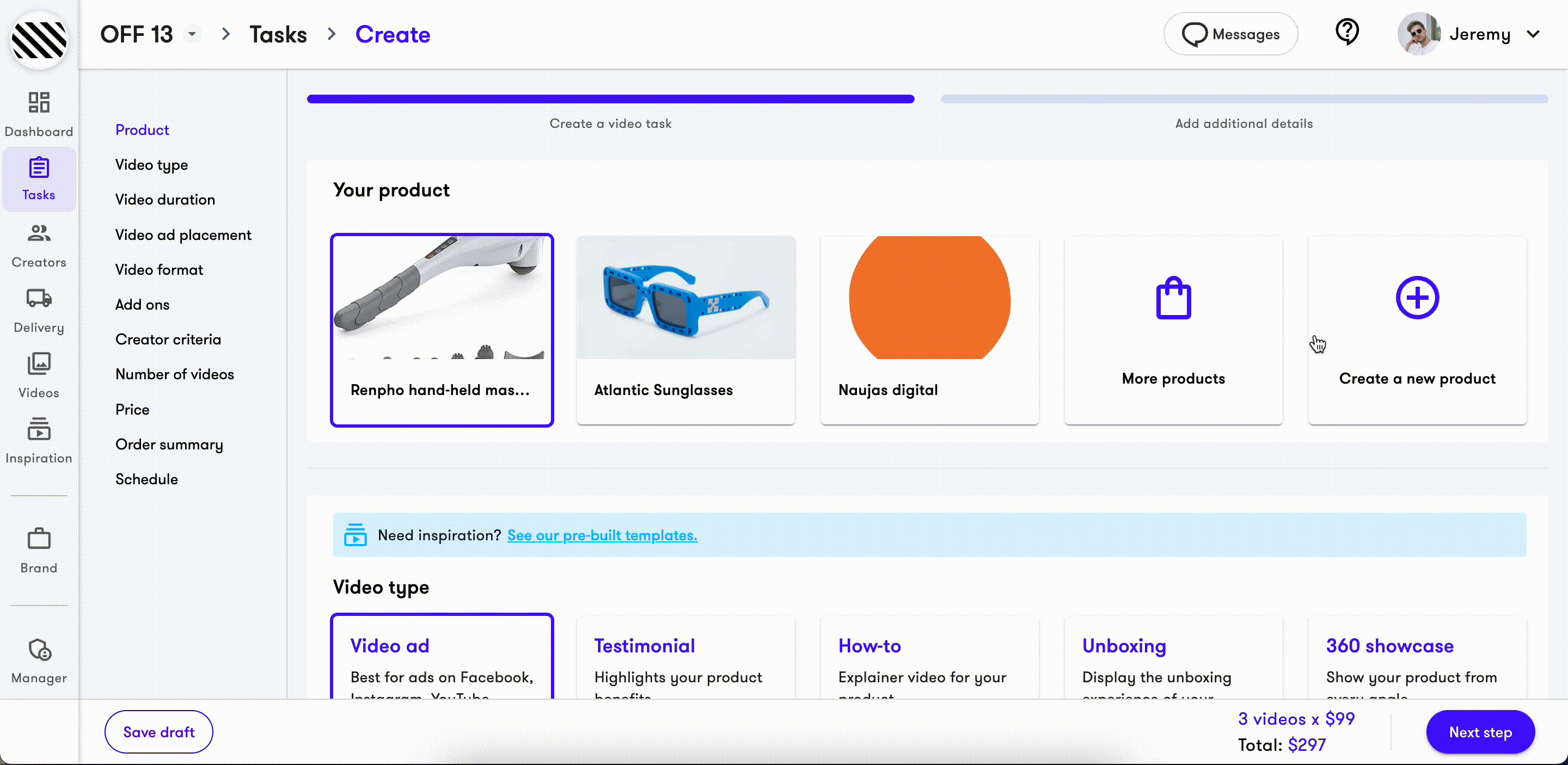Viewport: 1568px width, 765px height.
Task: Open the pre-built templates link
Action: click(602, 535)
